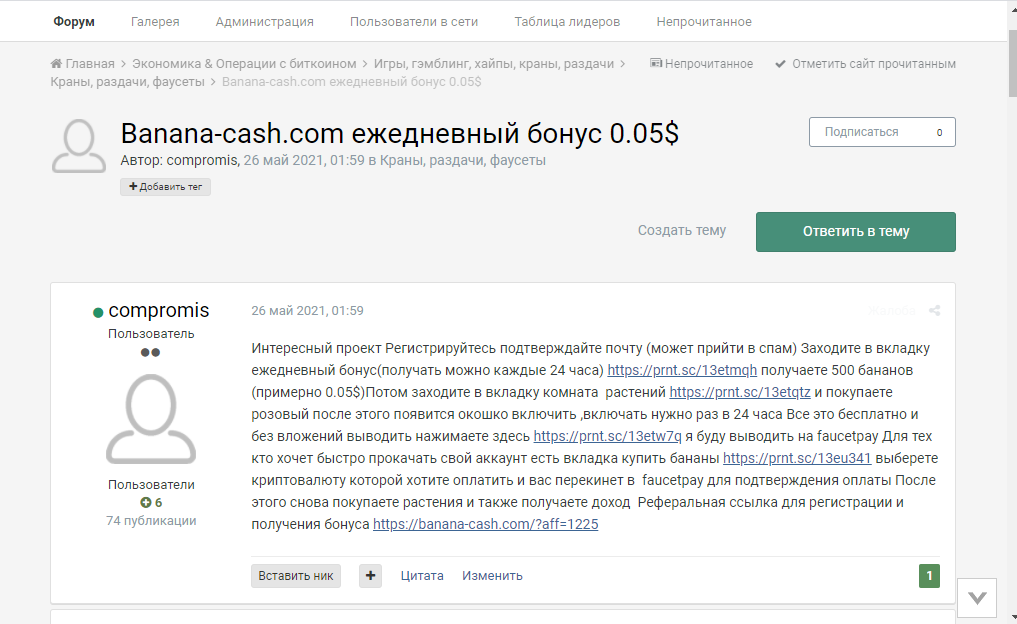Click 74 публикации text
The image size is (1017, 624).
coord(151,521)
